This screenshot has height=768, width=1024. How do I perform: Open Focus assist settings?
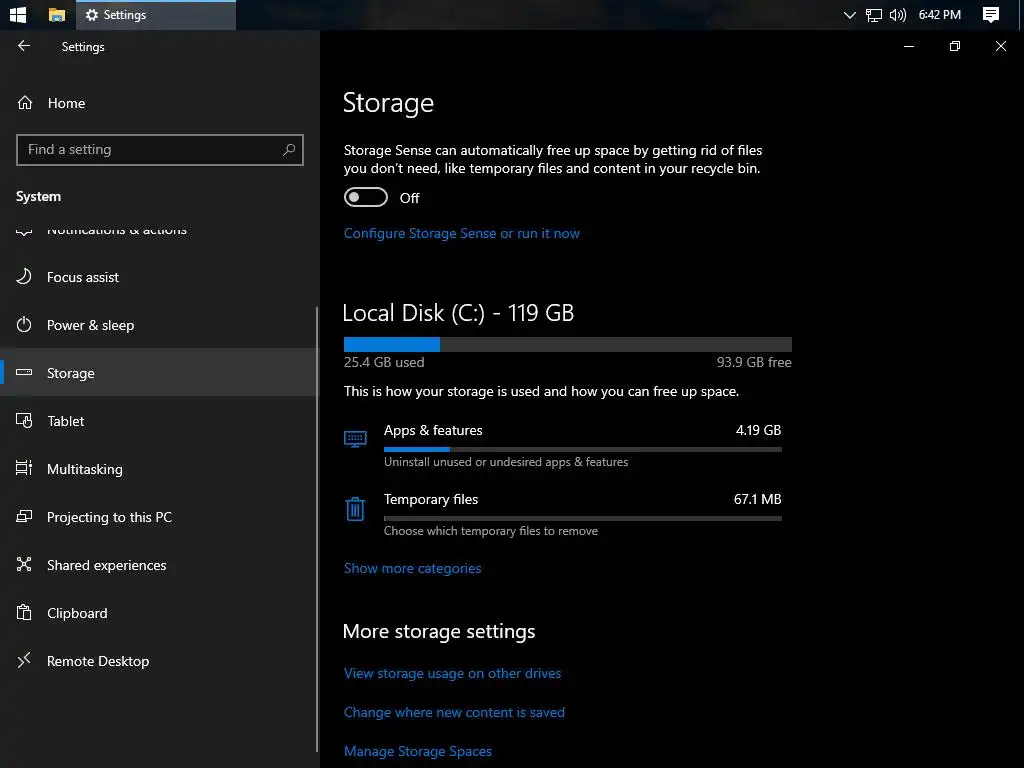pos(159,277)
